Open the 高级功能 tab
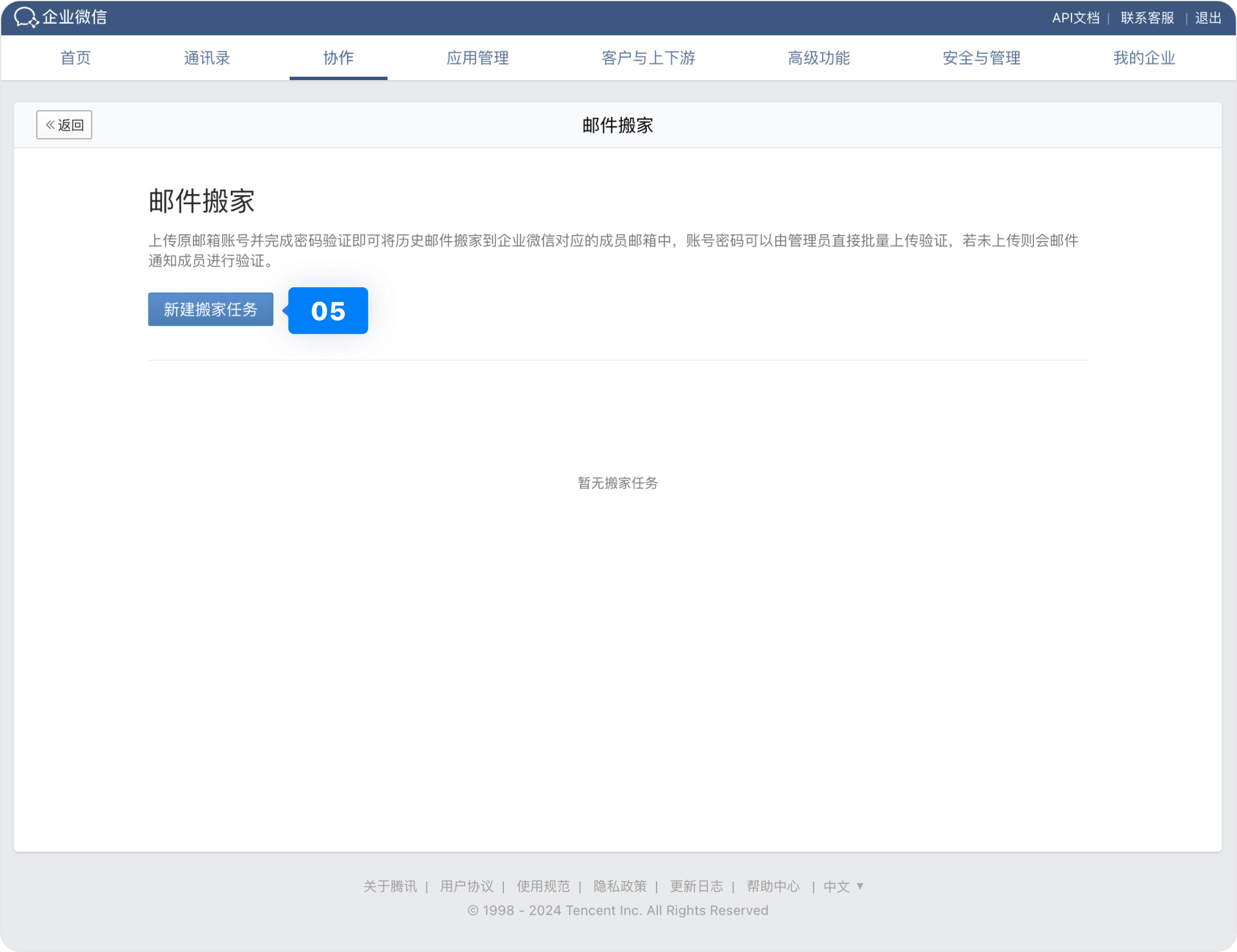The height and width of the screenshot is (952, 1237). point(820,58)
